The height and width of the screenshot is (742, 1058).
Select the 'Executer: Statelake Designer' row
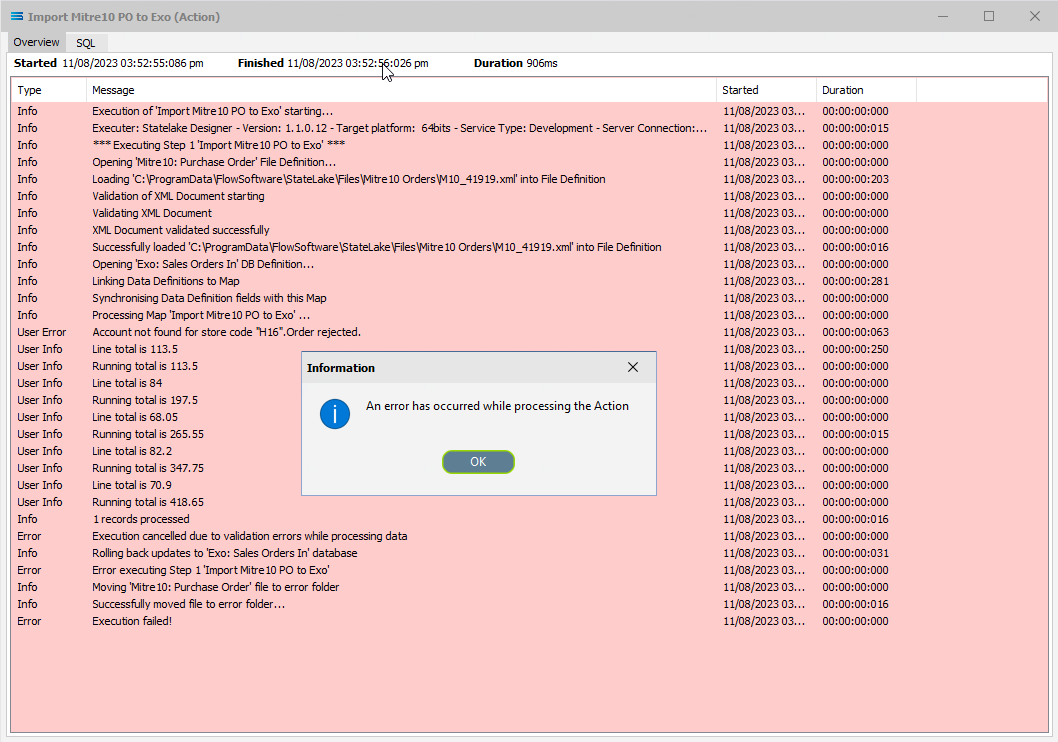[529, 128]
